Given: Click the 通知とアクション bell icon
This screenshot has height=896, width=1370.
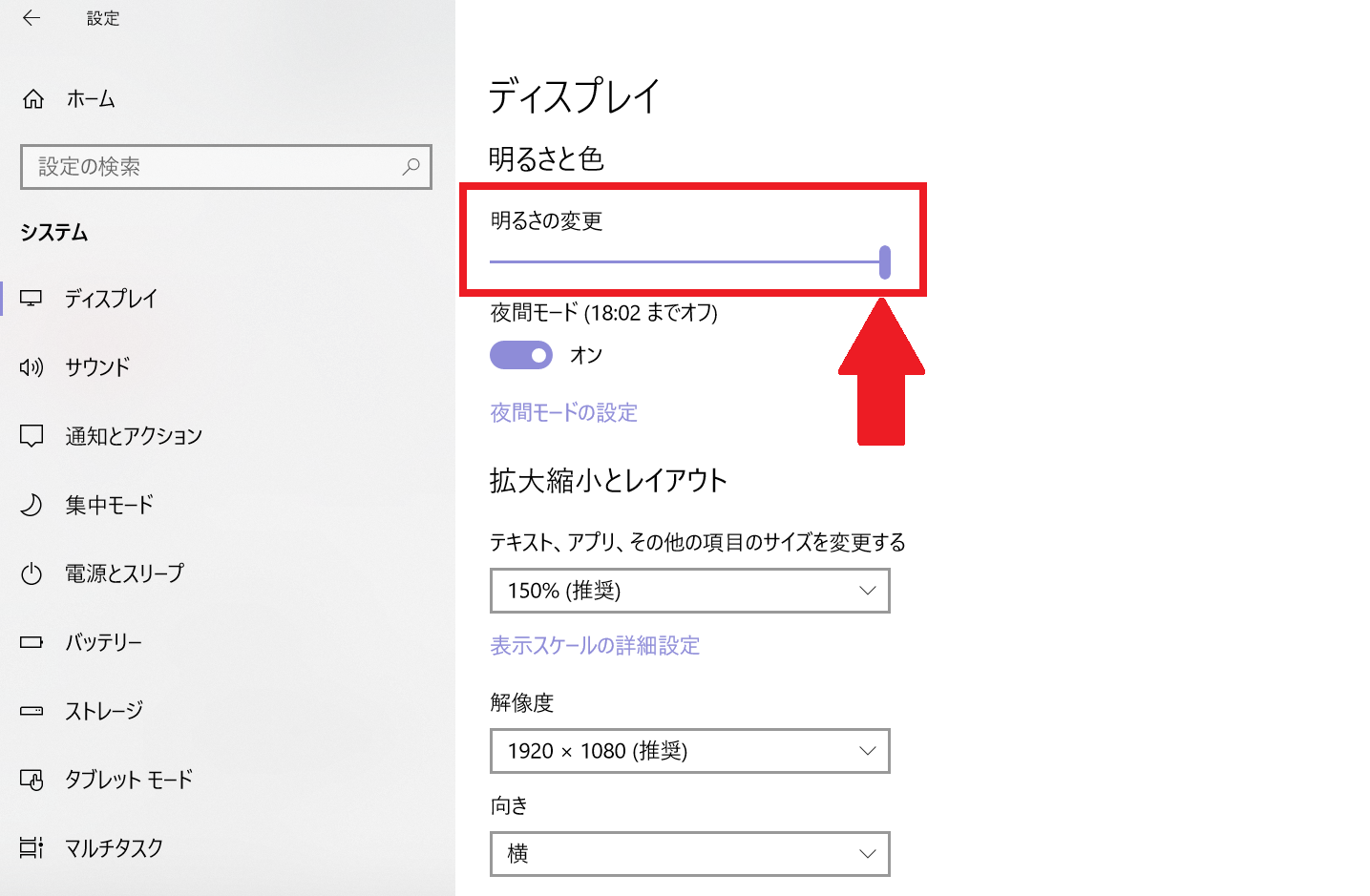Looking at the screenshot, I should (x=32, y=435).
